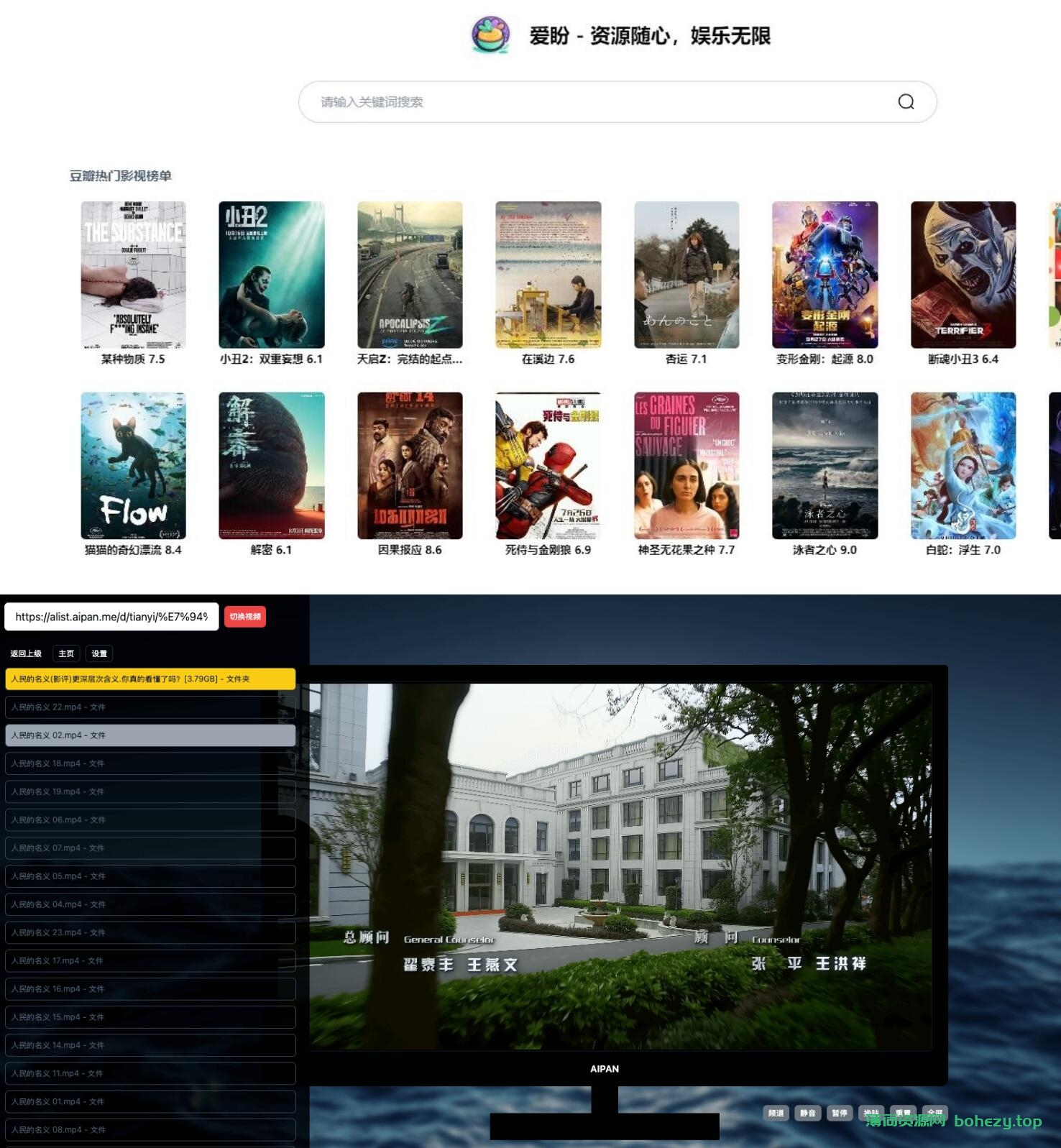This screenshot has height=1148, width=1061.
Task: Play 人民的名义 16.mp4
Action: [150, 989]
